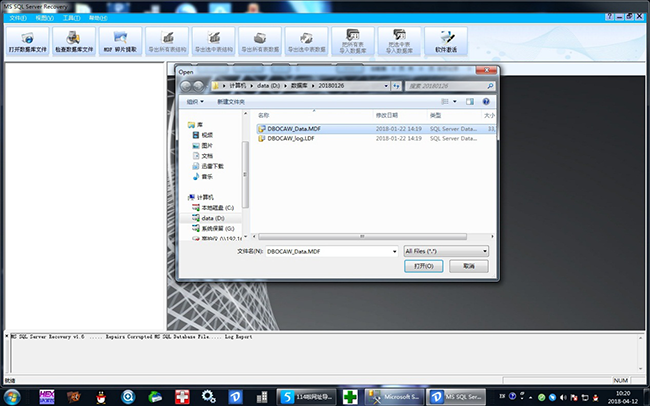Screen dimensions: 650x406
Task: Click the Back arrow in Open dialog
Action: pos(186,86)
